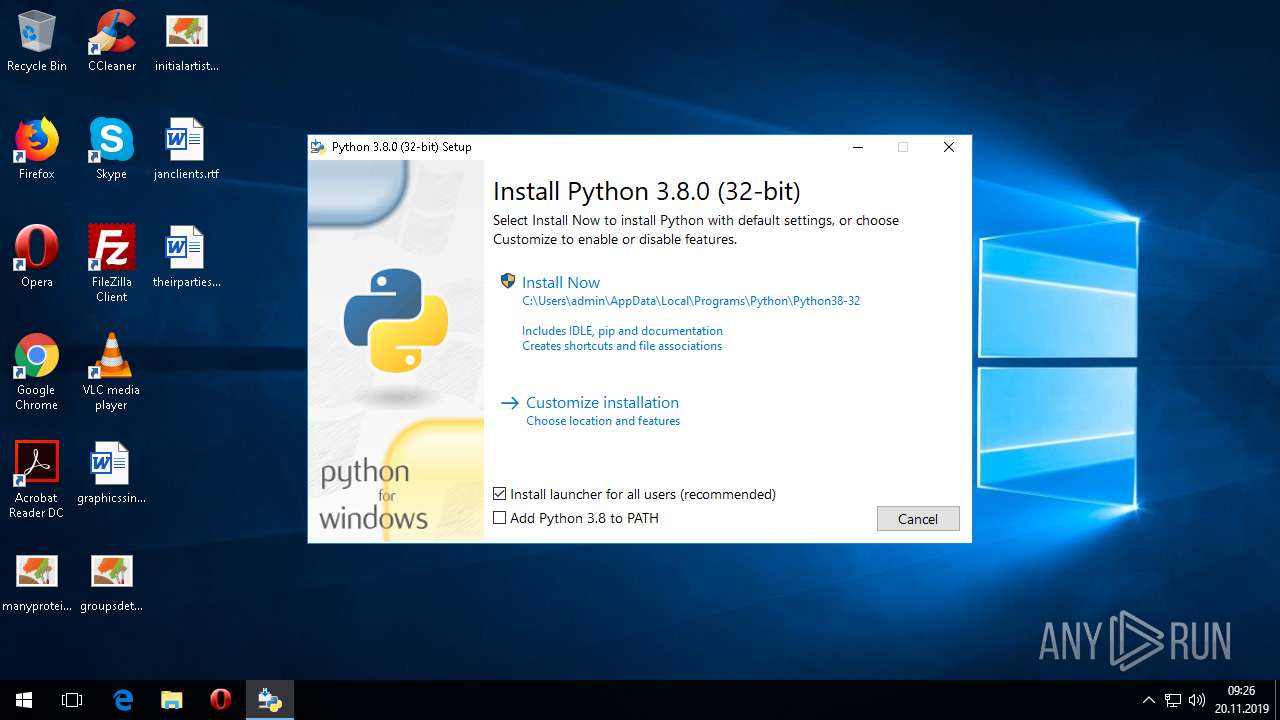
Task: Click the show desktop strip on the taskbar
Action: pos(1277,700)
